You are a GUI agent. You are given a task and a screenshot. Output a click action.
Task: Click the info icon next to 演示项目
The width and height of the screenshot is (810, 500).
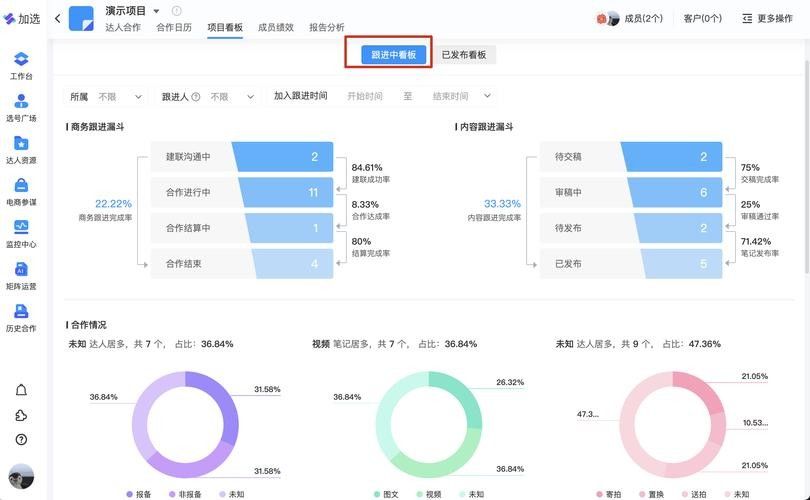click(x=177, y=10)
